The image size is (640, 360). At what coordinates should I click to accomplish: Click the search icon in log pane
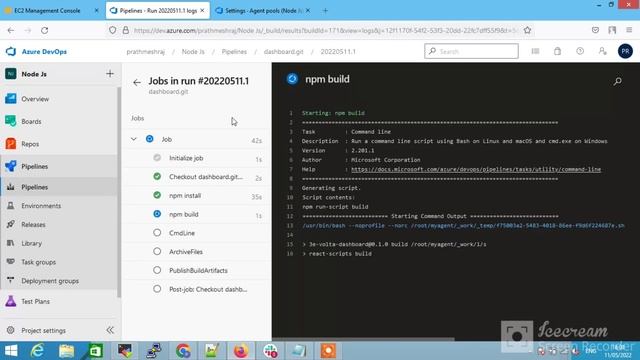pos(618,81)
